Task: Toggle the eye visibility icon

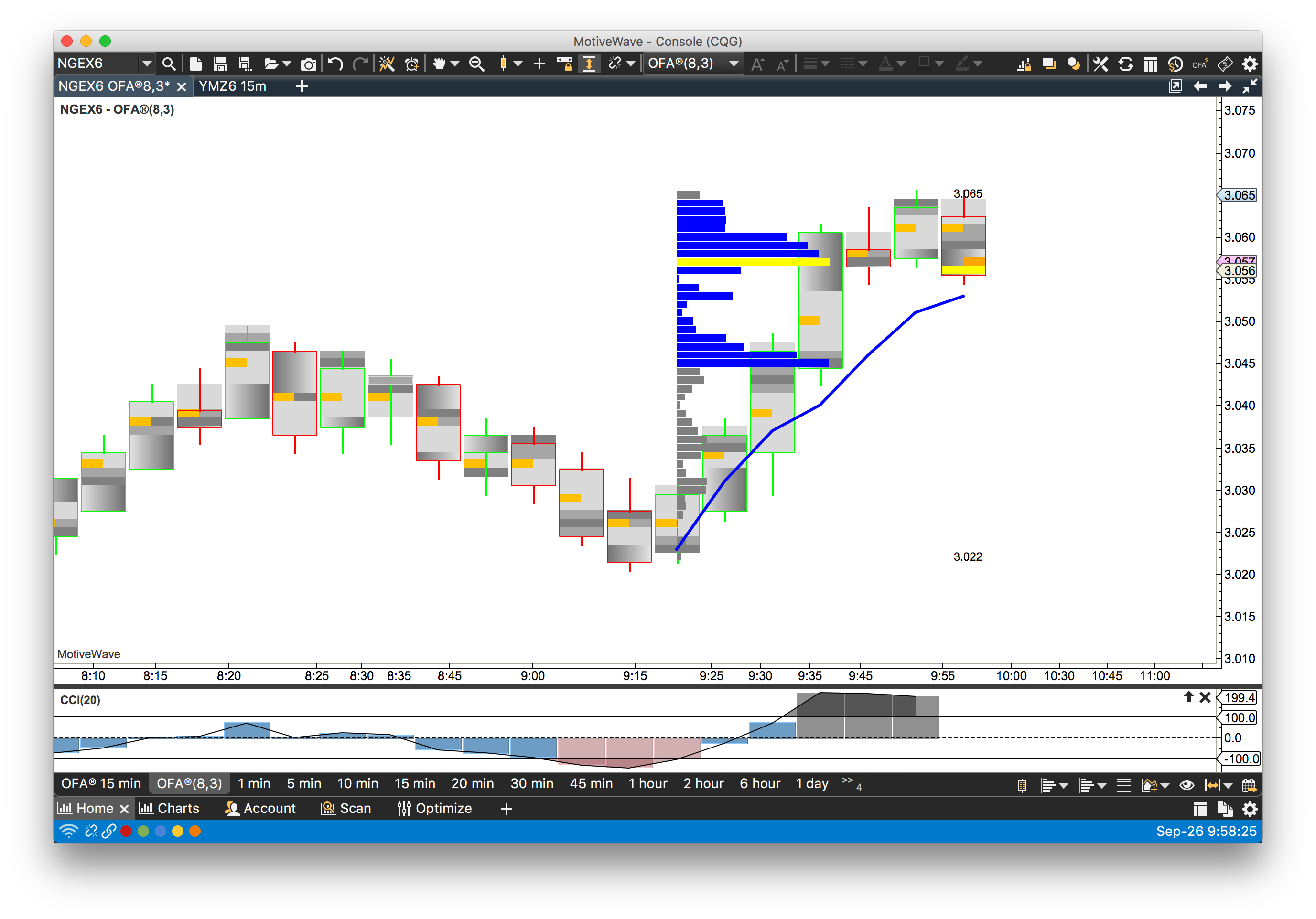Action: tap(1187, 786)
